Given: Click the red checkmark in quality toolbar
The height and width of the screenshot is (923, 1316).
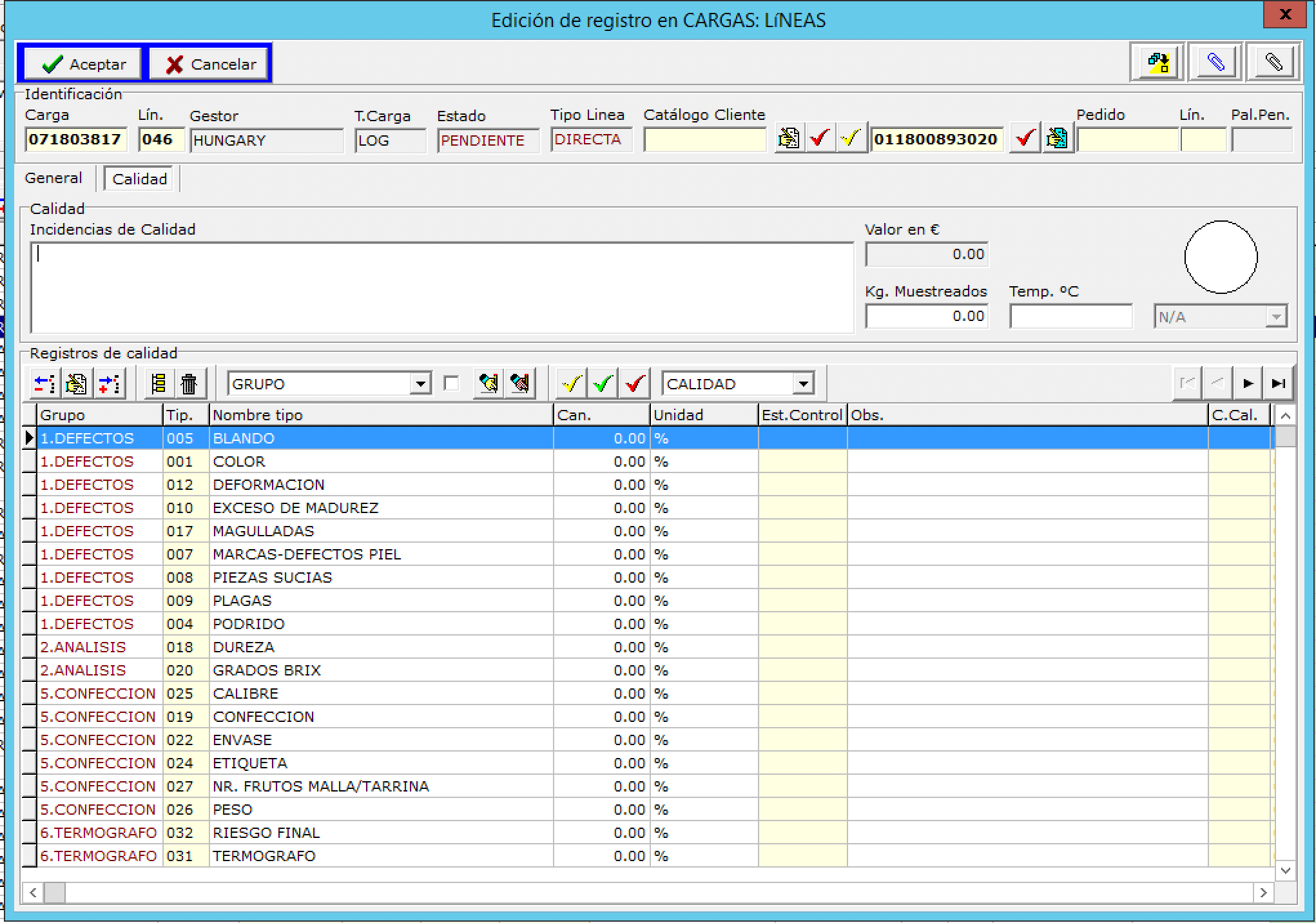Looking at the screenshot, I should tap(634, 384).
